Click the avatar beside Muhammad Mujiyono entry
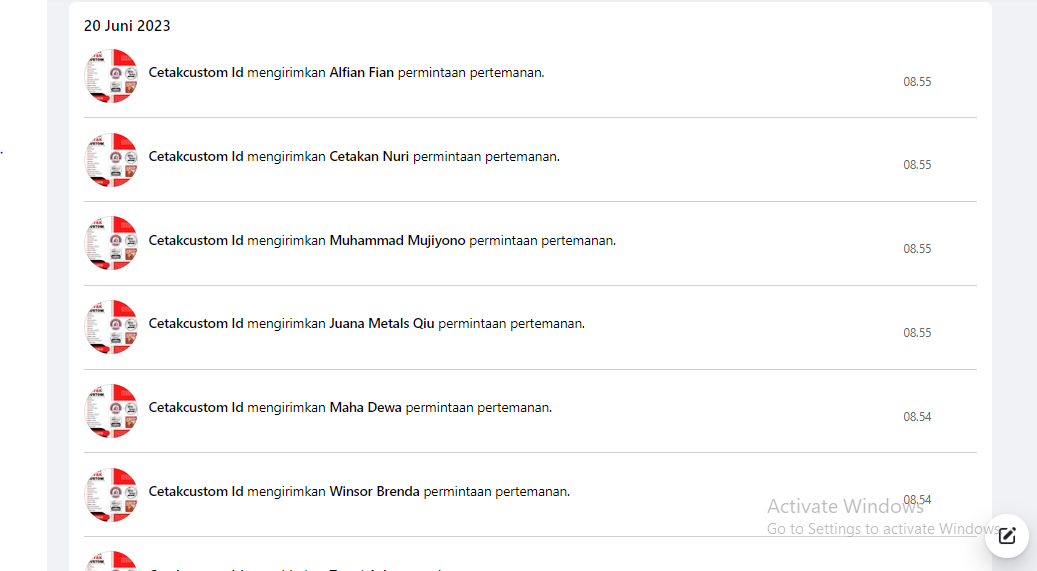 111,243
